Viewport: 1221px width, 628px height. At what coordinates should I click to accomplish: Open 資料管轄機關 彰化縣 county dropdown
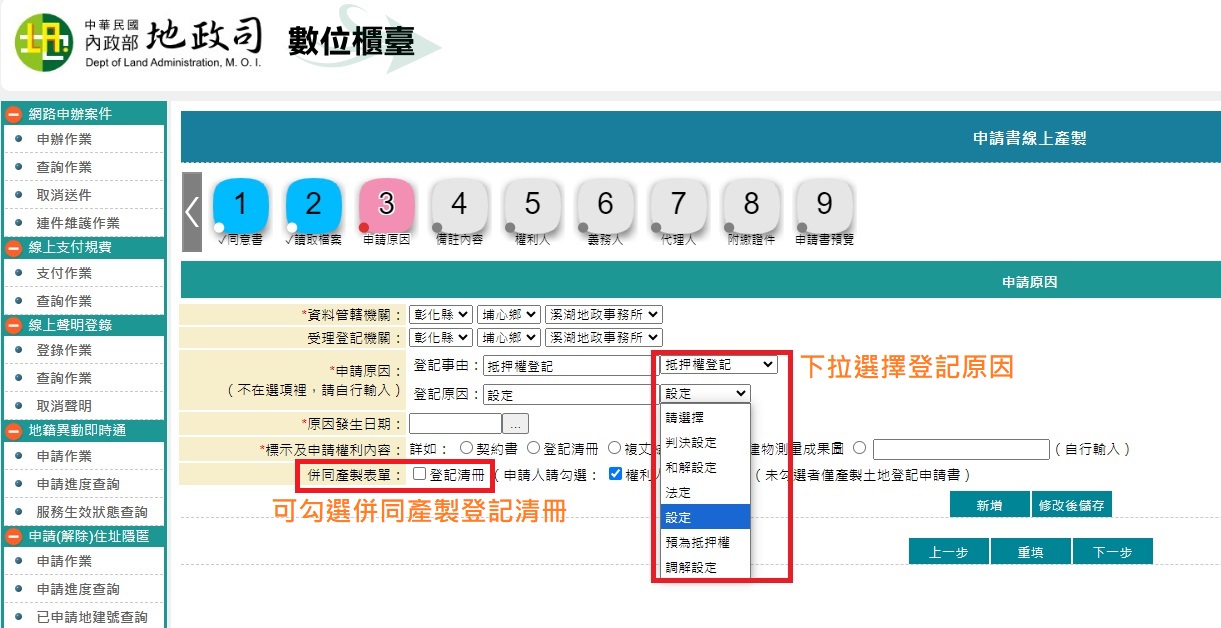[x=440, y=314]
